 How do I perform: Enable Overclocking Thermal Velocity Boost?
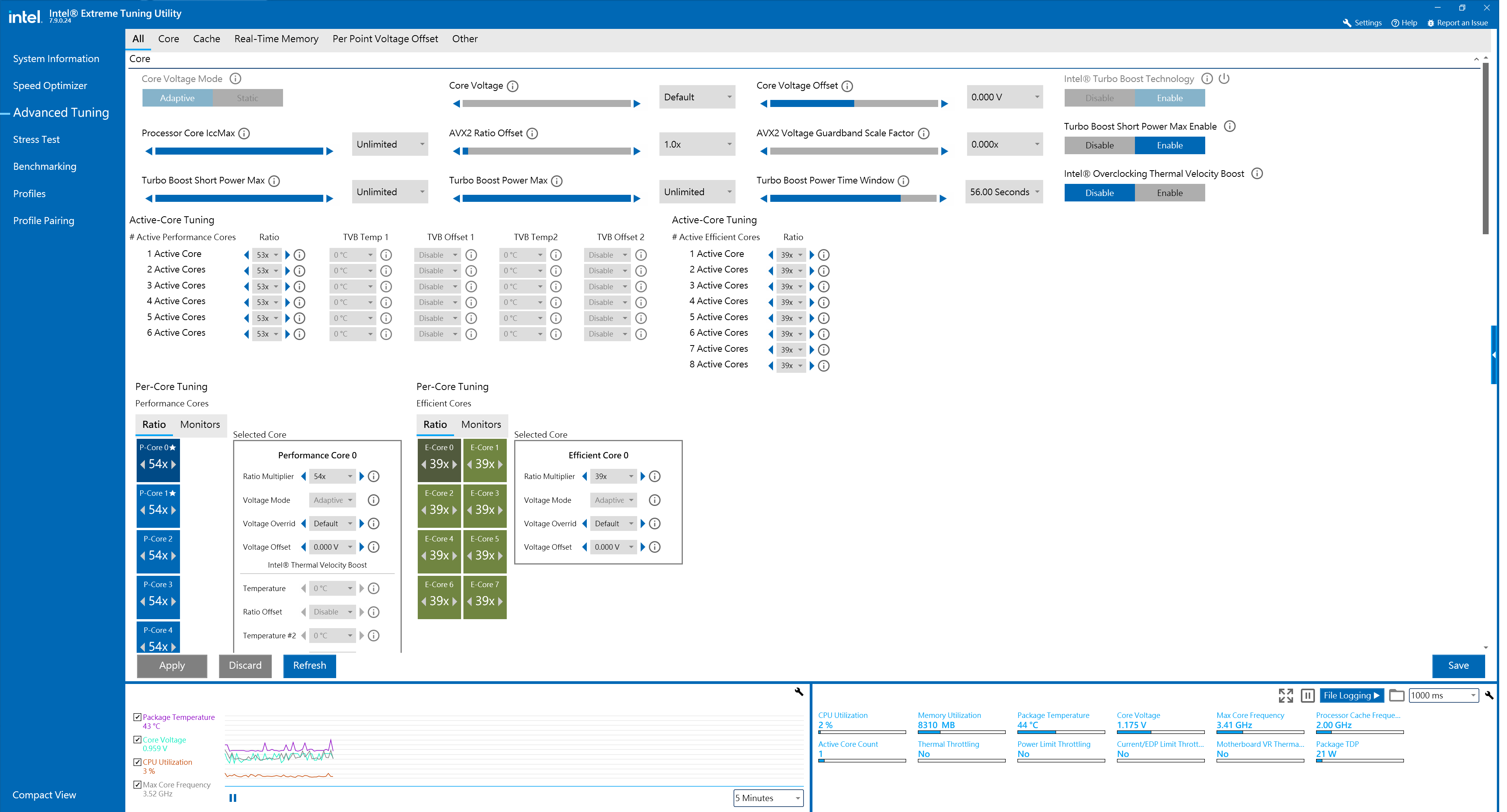1170,192
